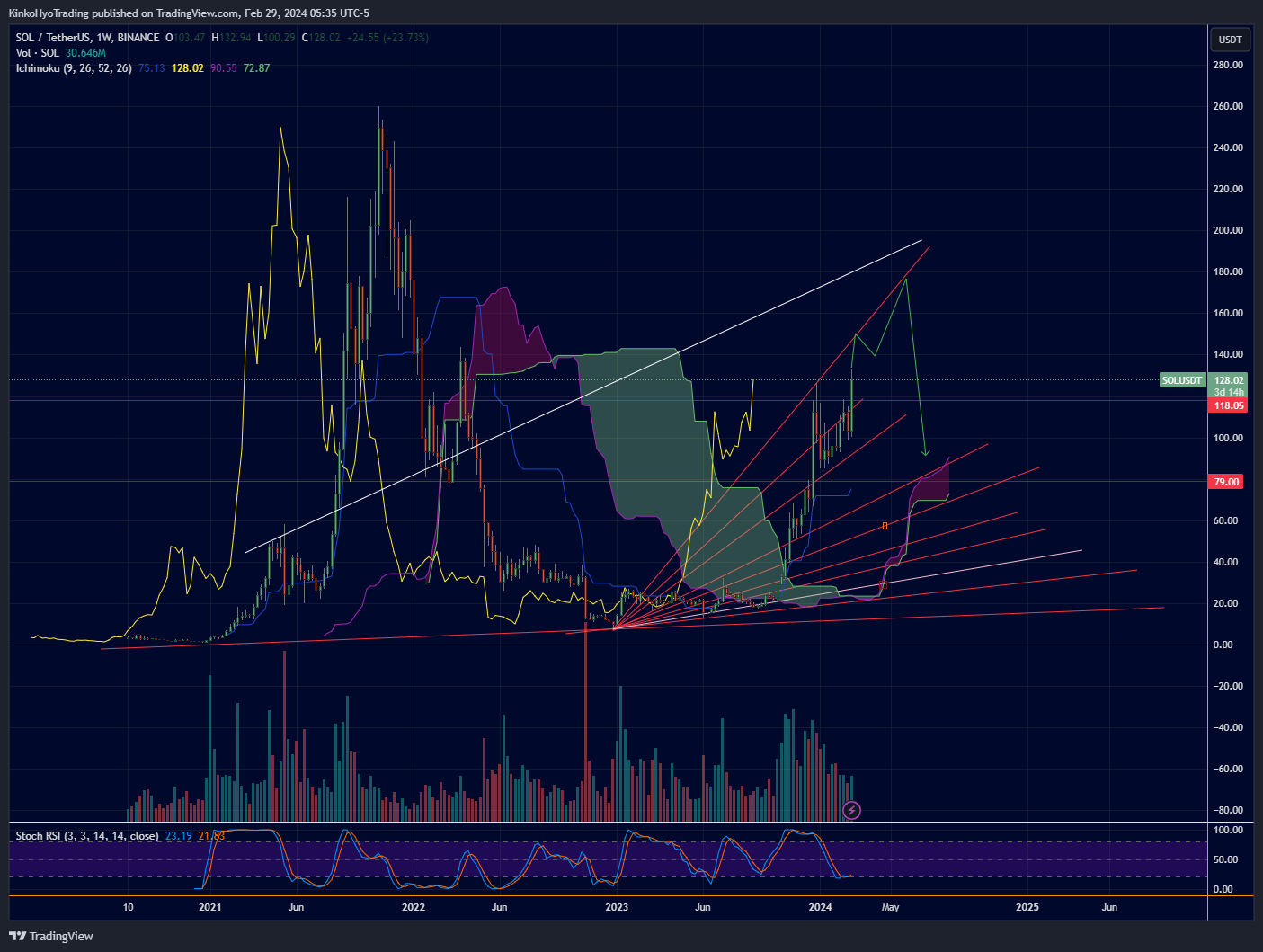Open the USDT currency selector button

tap(1230, 40)
